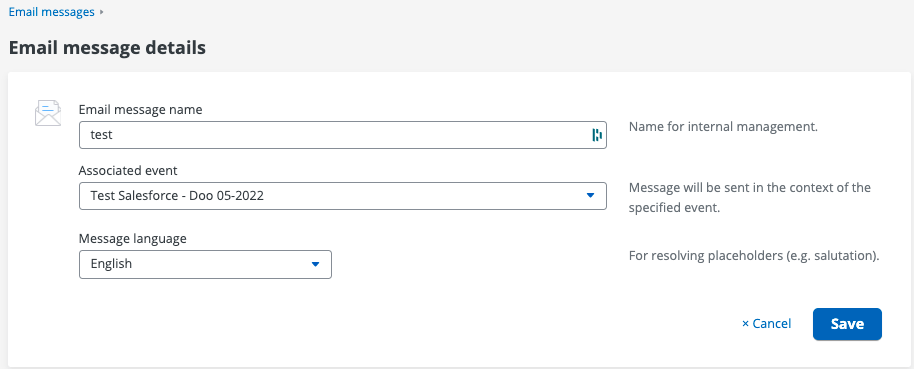The width and height of the screenshot is (914, 369).
Task: Click the "Name for internal management" help text
Action: coord(723,126)
